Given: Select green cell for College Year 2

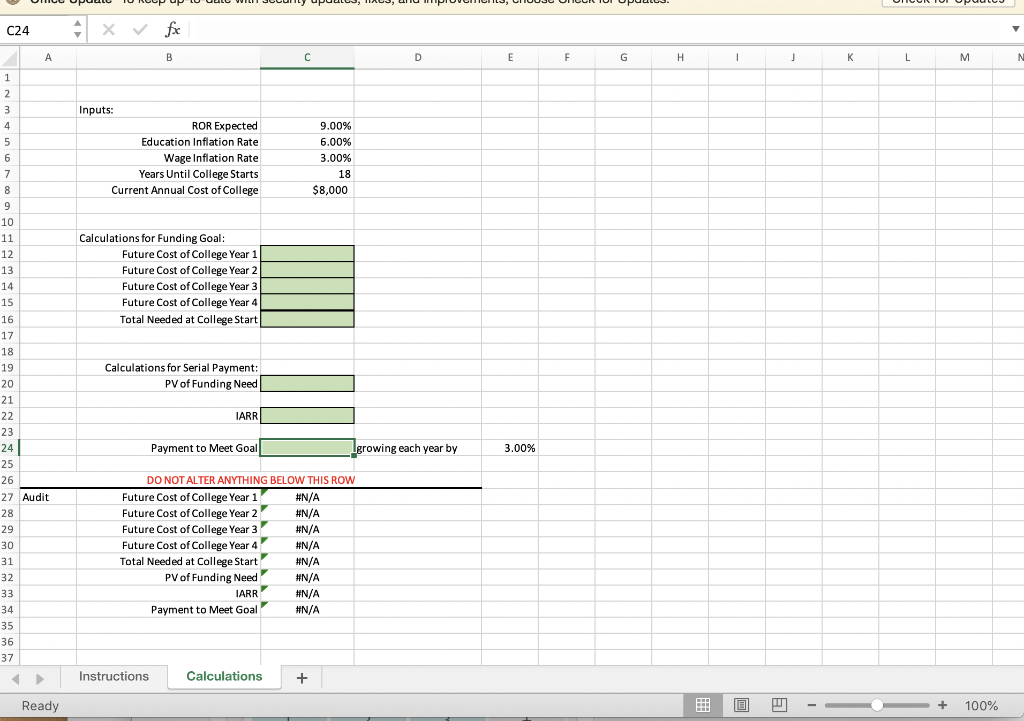Looking at the screenshot, I should pos(307,270).
